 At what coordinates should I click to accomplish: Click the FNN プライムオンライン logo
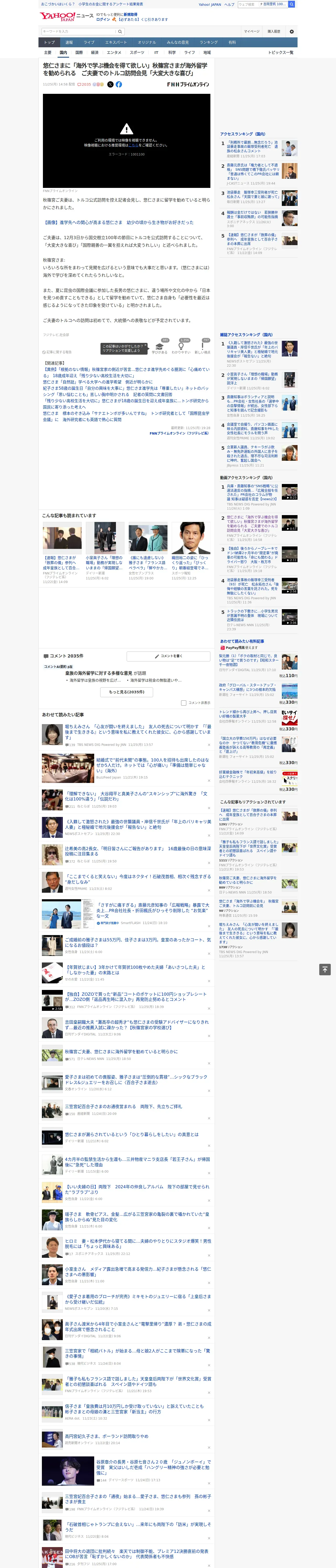click(x=188, y=85)
